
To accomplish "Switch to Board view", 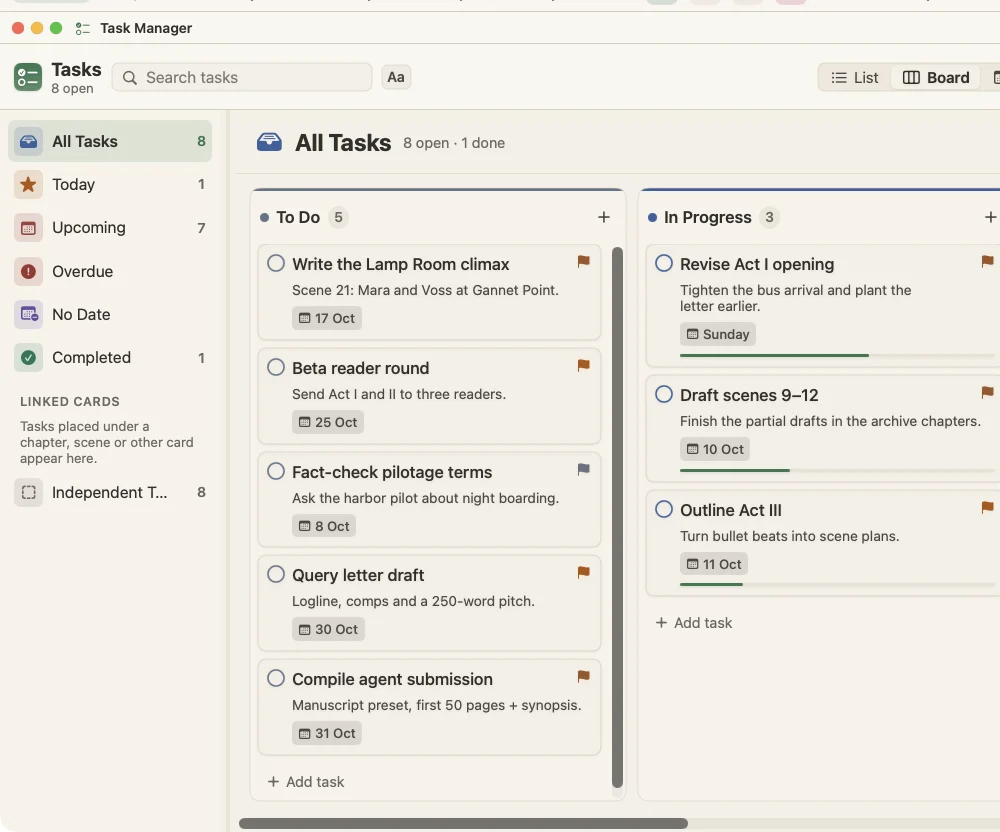I will [x=936, y=78].
